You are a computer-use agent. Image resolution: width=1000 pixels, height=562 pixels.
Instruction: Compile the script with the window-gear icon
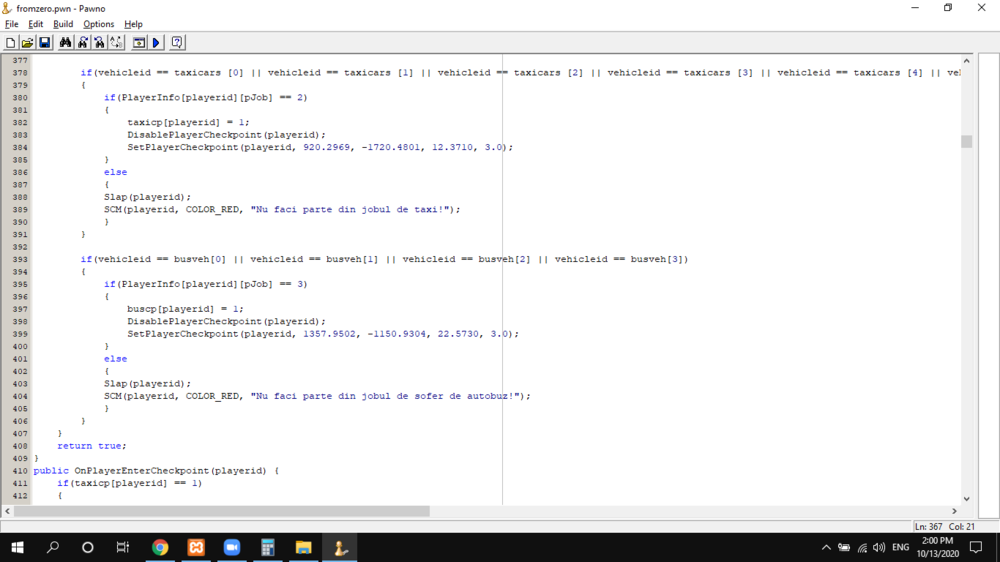pyautogui.click(x=138, y=43)
